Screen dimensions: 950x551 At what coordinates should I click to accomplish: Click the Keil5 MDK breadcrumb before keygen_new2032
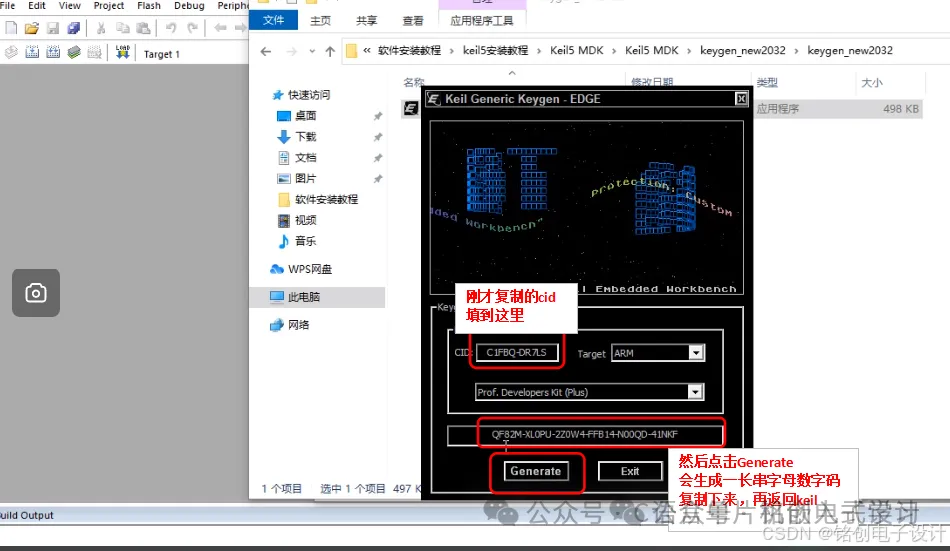(x=652, y=50)
